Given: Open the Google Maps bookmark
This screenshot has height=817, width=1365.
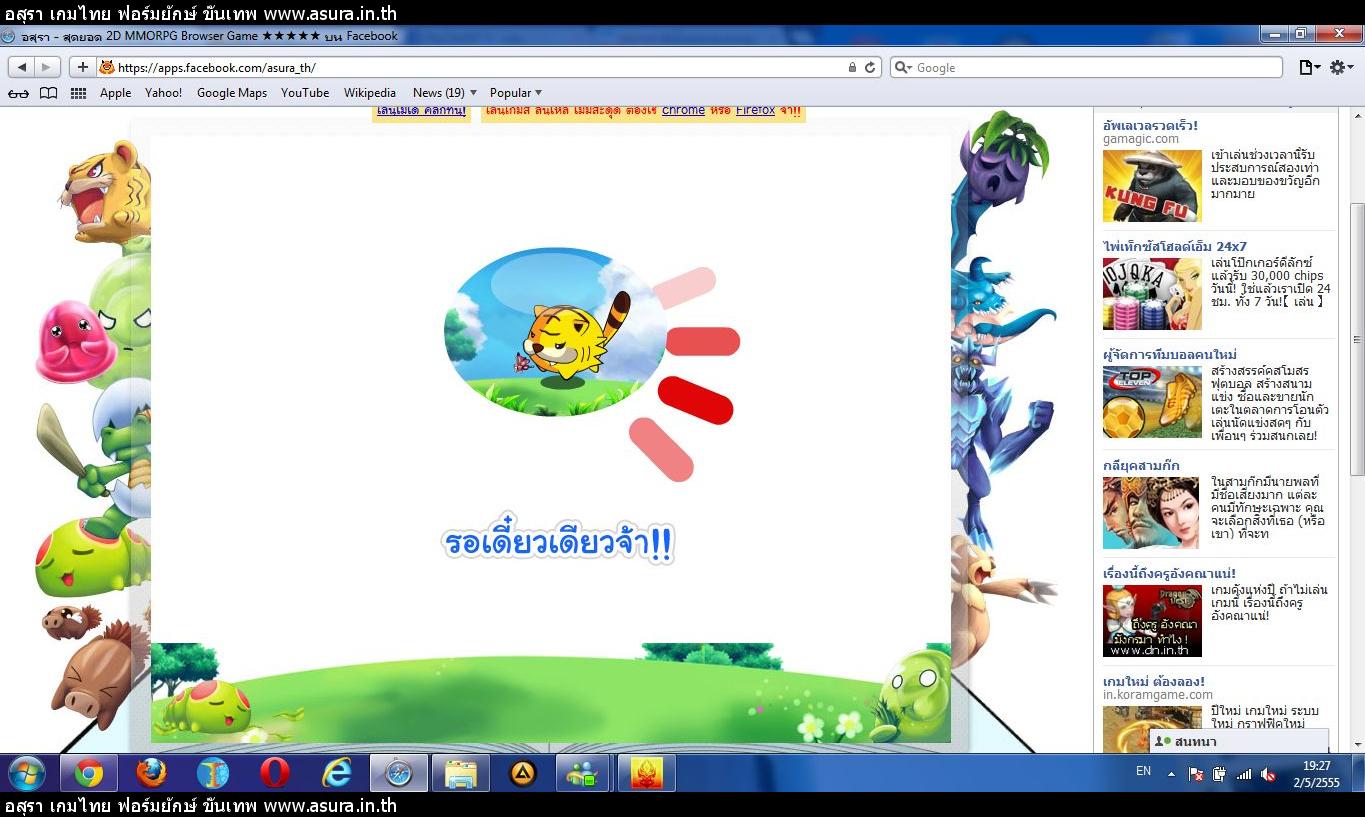Looking at the screenshot, I should [x=232, y=93].
